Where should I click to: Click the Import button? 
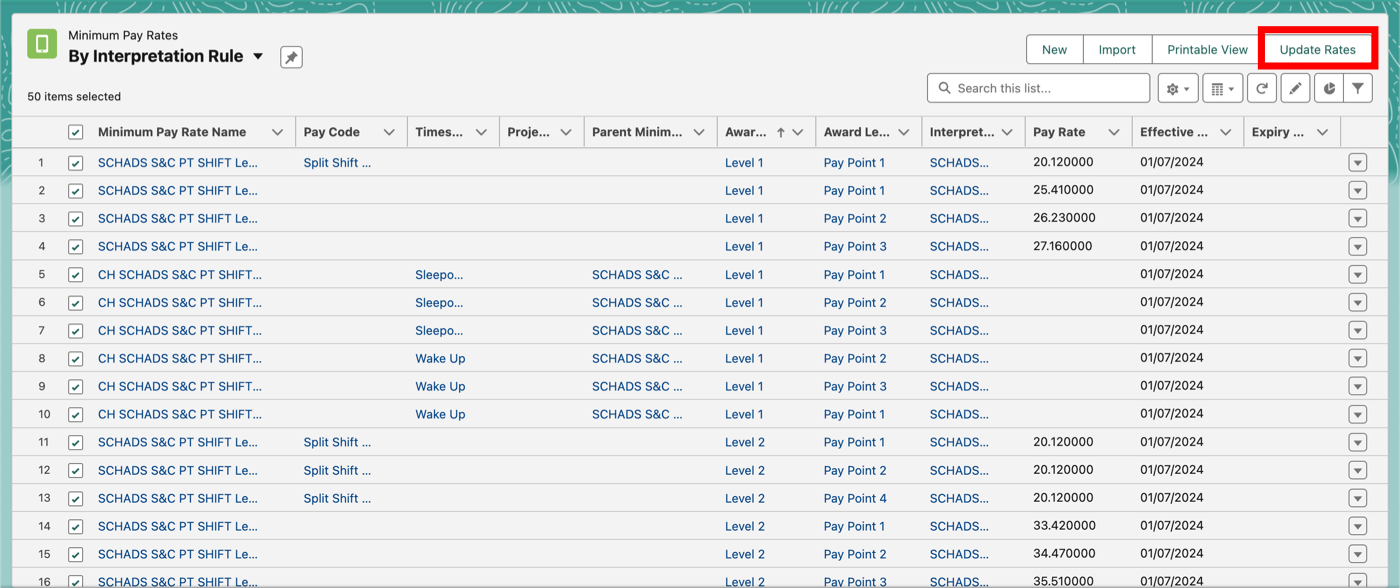1117,49
